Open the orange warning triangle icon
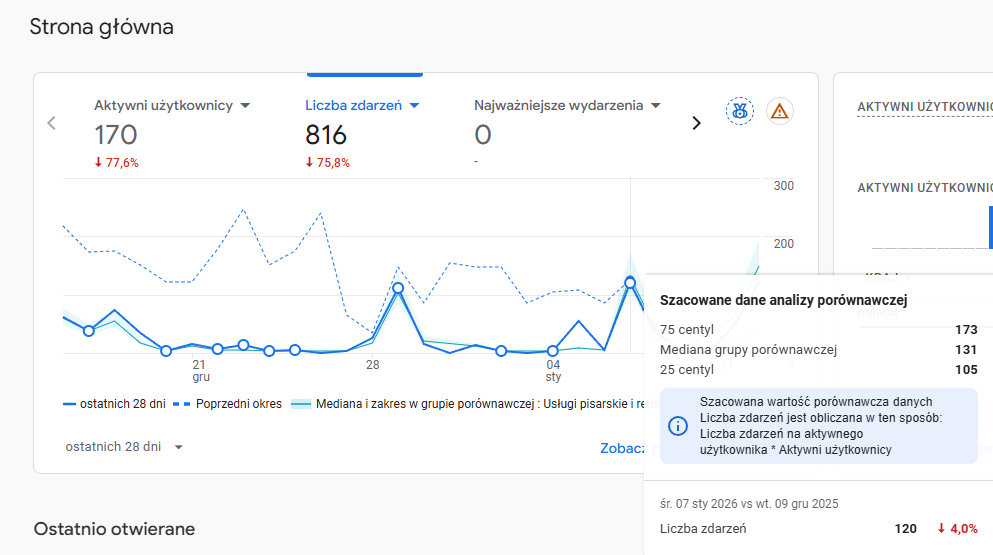 [x=780, y=112]
